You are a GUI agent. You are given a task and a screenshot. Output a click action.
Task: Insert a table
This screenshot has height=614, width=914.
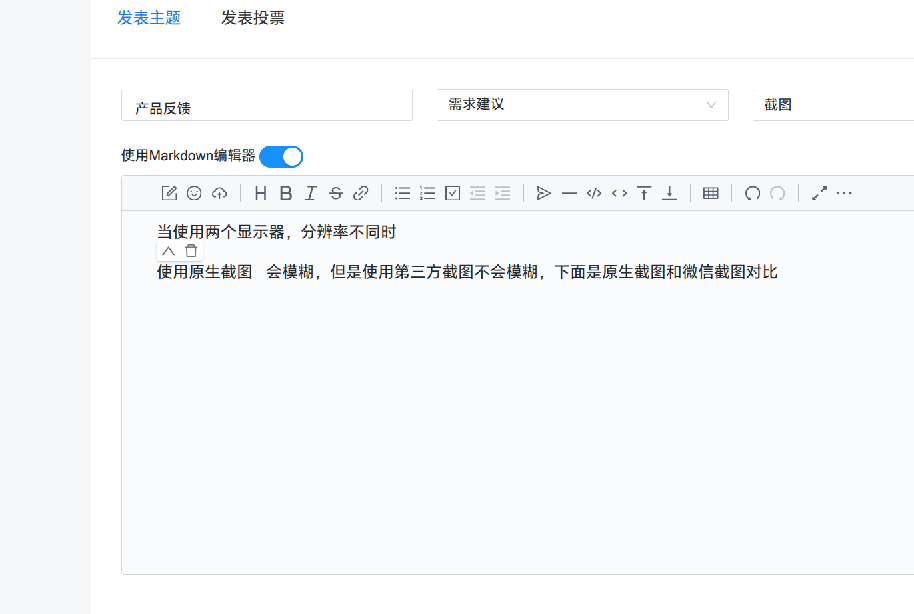tap(711, 193)
